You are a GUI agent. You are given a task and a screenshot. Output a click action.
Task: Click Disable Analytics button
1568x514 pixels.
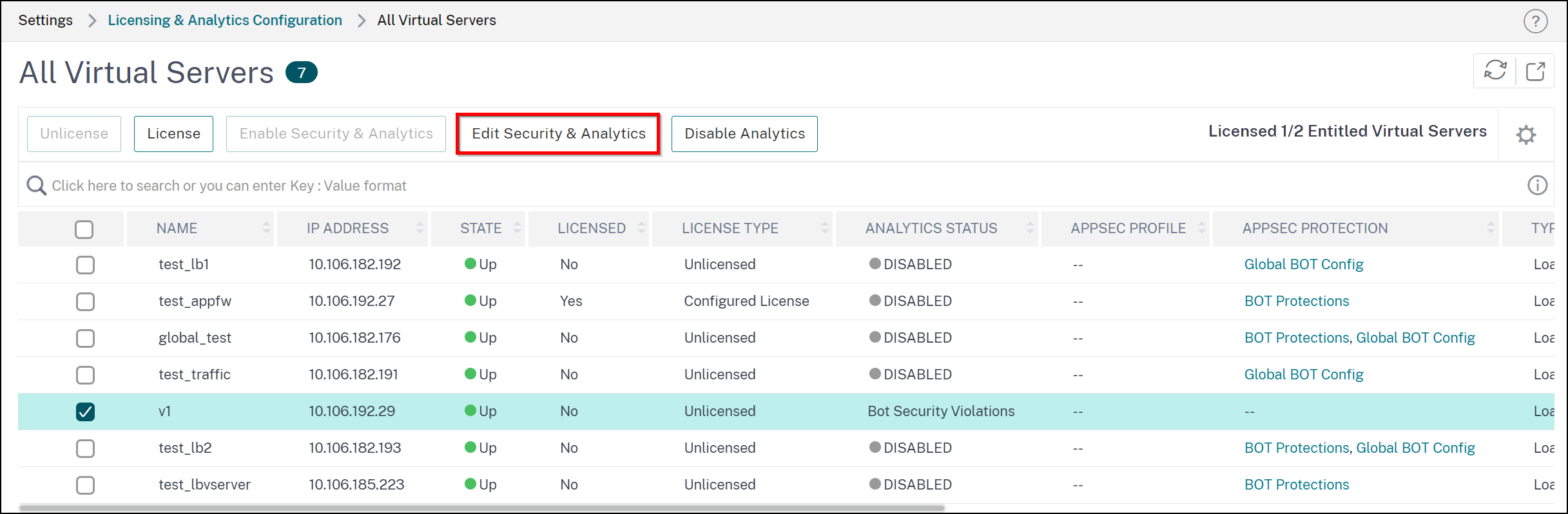(744, 134)
